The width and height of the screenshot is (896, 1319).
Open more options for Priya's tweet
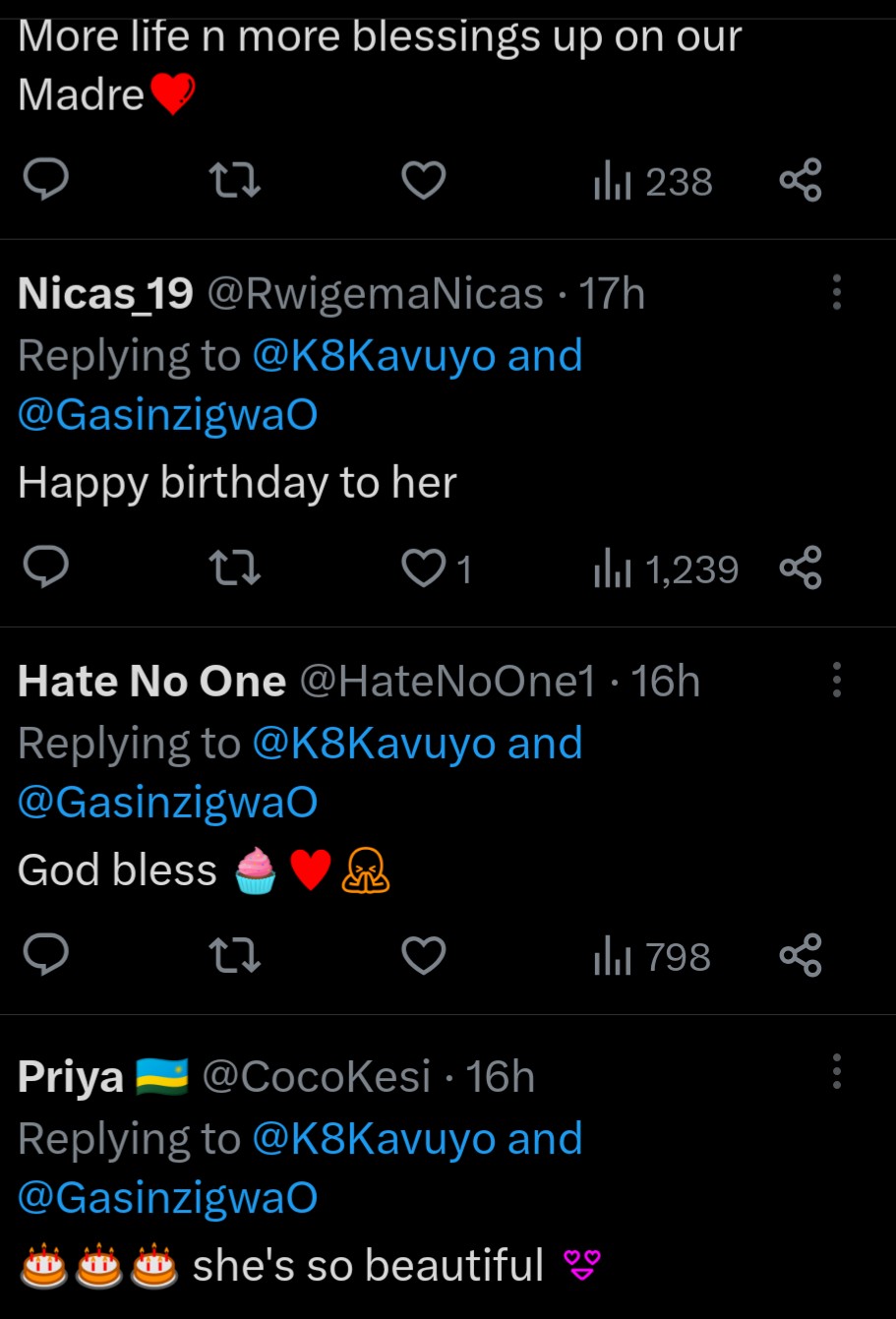pos(837,1071)
